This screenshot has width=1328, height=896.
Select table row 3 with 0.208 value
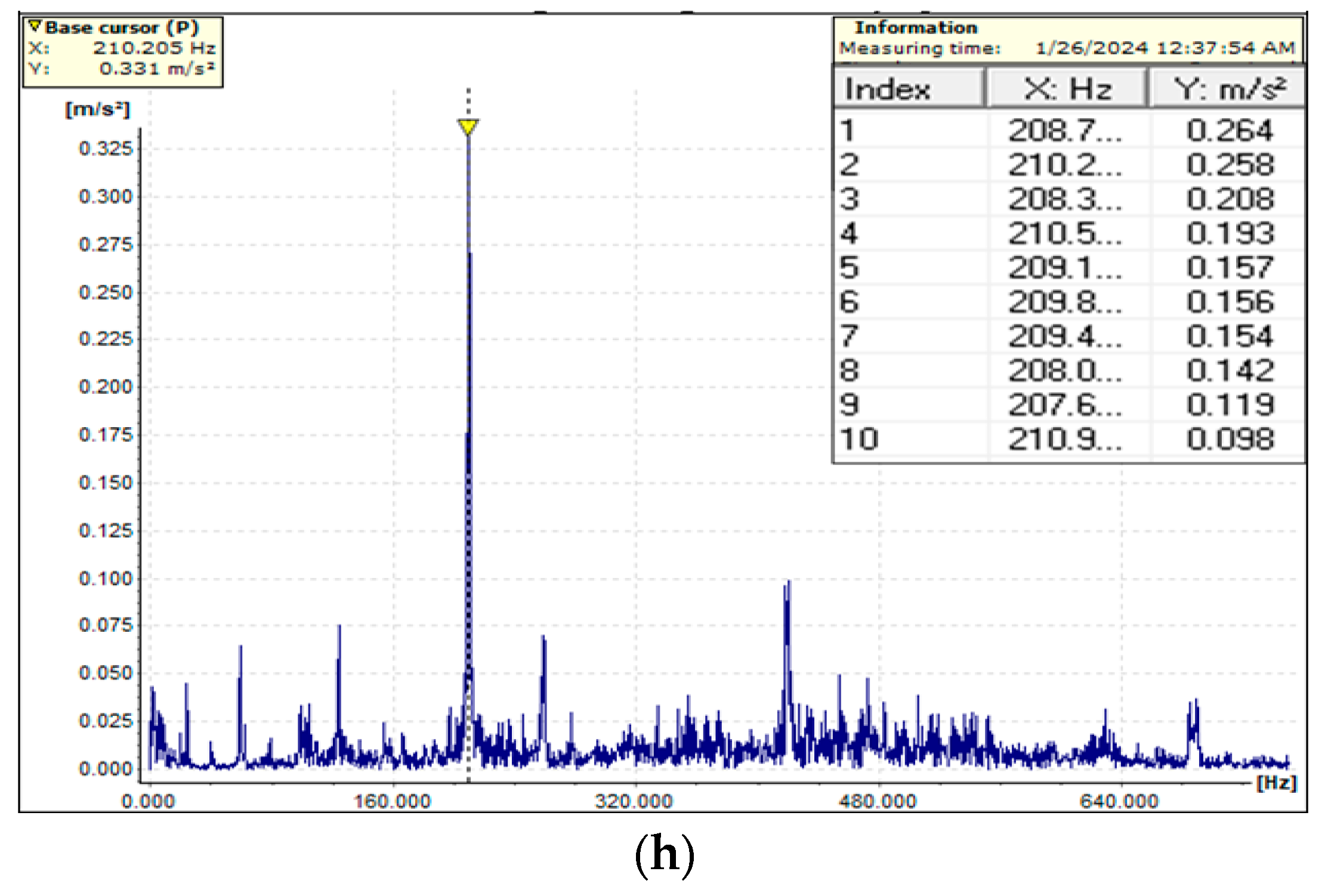point(1068,199)
